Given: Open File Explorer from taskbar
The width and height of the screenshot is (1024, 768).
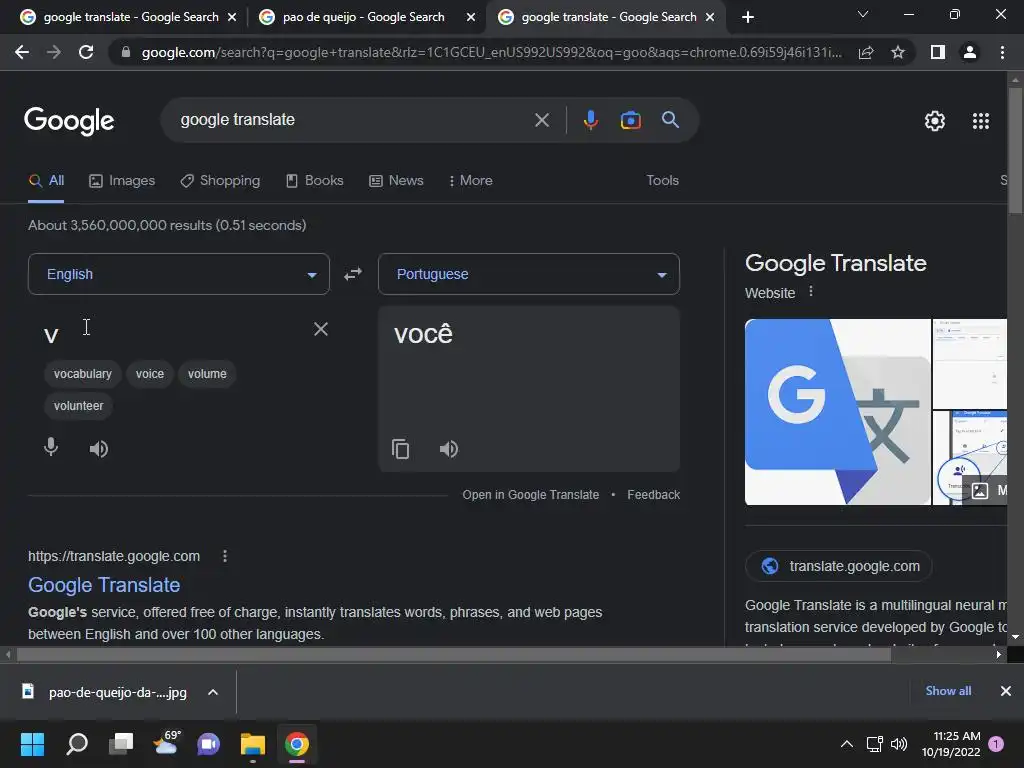Looking at the screenshot, I should [x=253, y=744].
